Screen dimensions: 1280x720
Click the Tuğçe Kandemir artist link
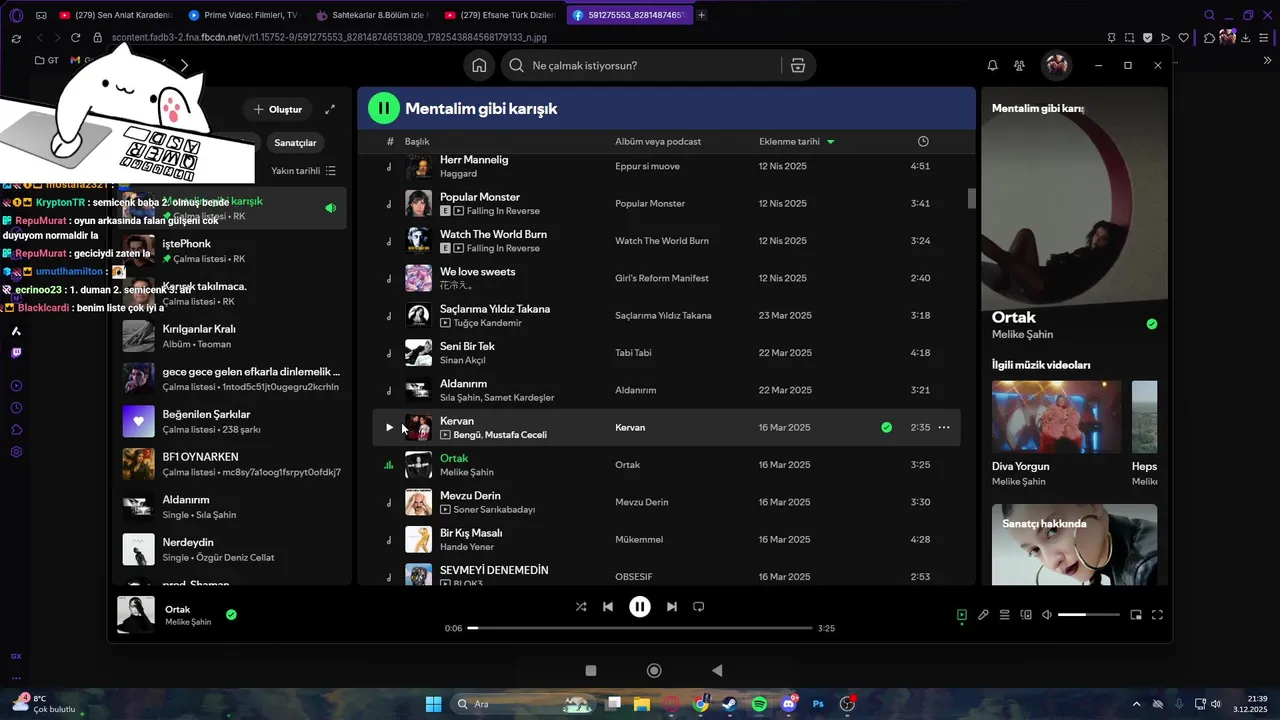tap(487, 323)
